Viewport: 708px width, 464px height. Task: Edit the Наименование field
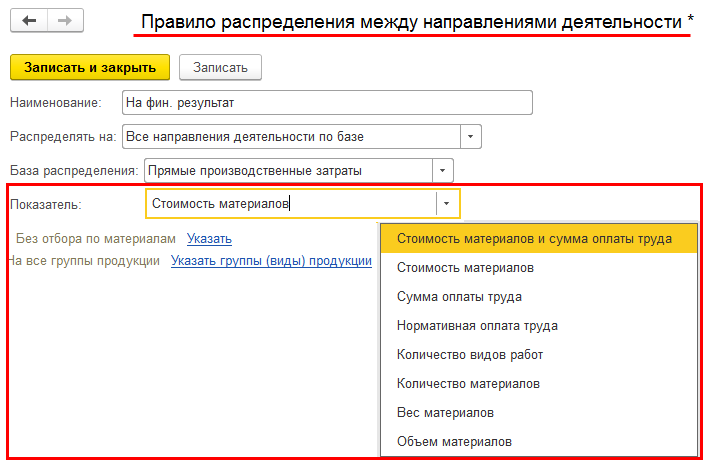327,102
